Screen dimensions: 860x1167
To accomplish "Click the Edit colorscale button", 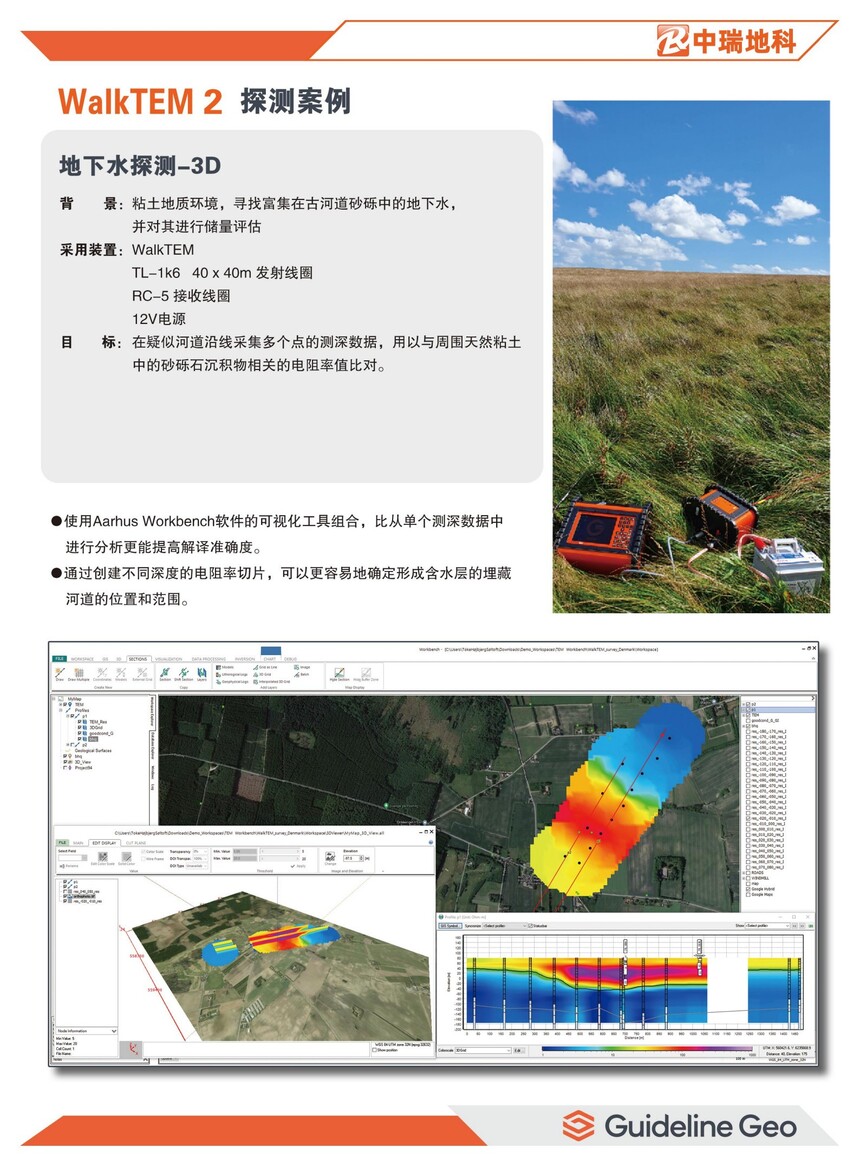I will (519, 1051).
